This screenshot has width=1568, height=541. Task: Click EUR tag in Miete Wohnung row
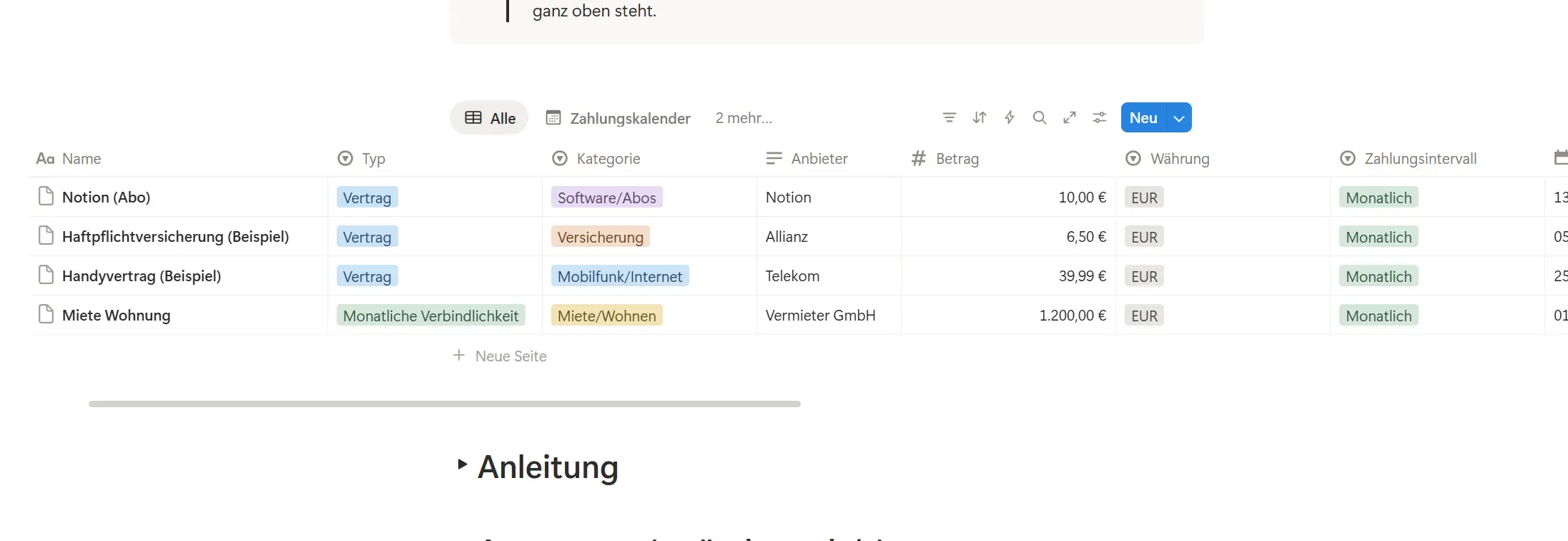click(x=1144, y=316)
